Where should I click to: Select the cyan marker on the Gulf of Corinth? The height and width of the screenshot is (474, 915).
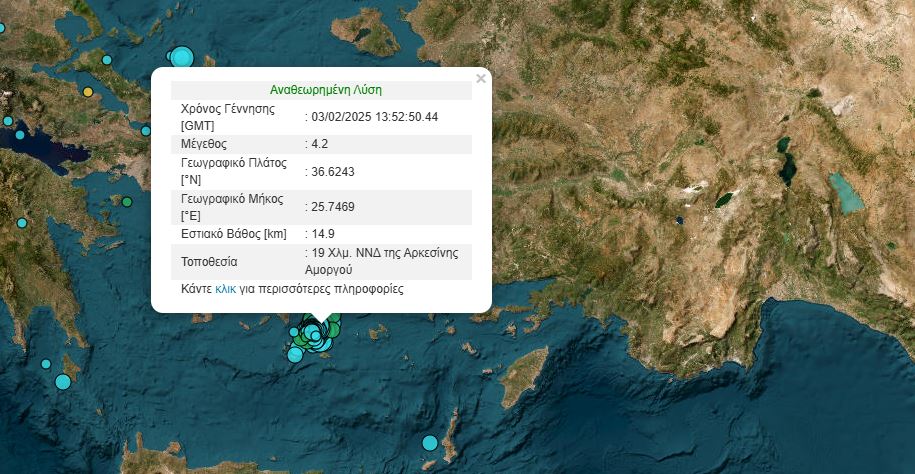point(20,134)
